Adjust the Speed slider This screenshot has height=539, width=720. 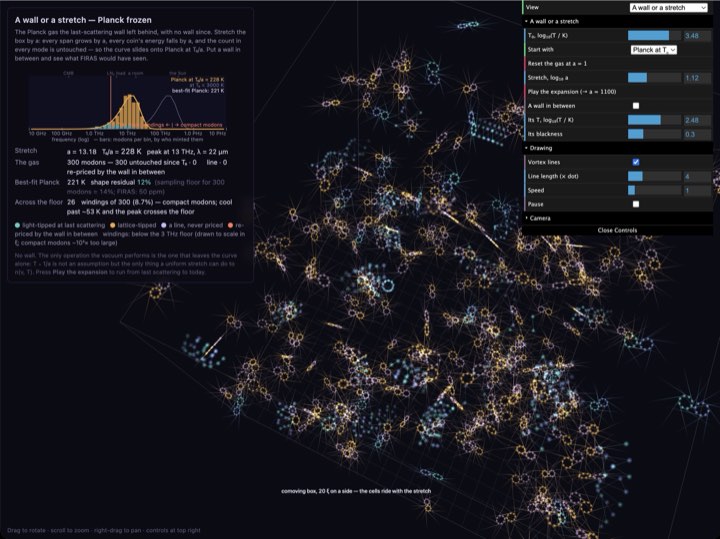coord(654,190)
